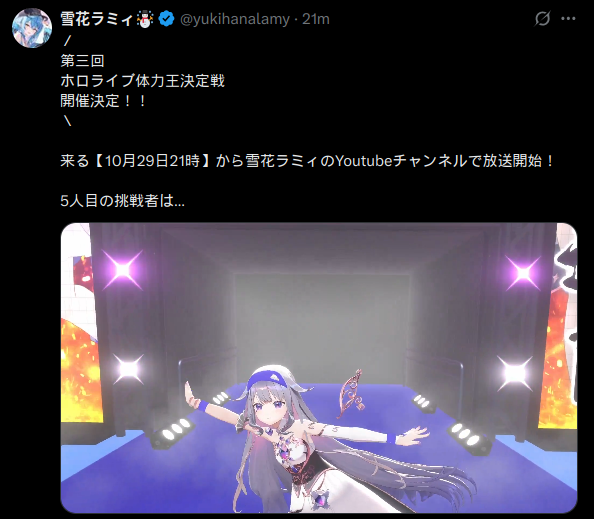The width and height of the screenshot is (594, 519).
Task: Click the floating red ornament in image
Action: pyautogui.click(x=350, y=392)
